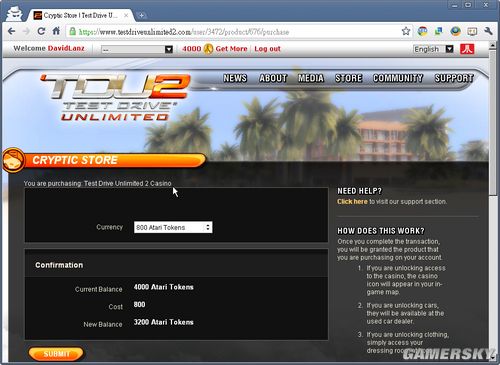Maximize the browser window
500x365 pixels.
point(468,5)
